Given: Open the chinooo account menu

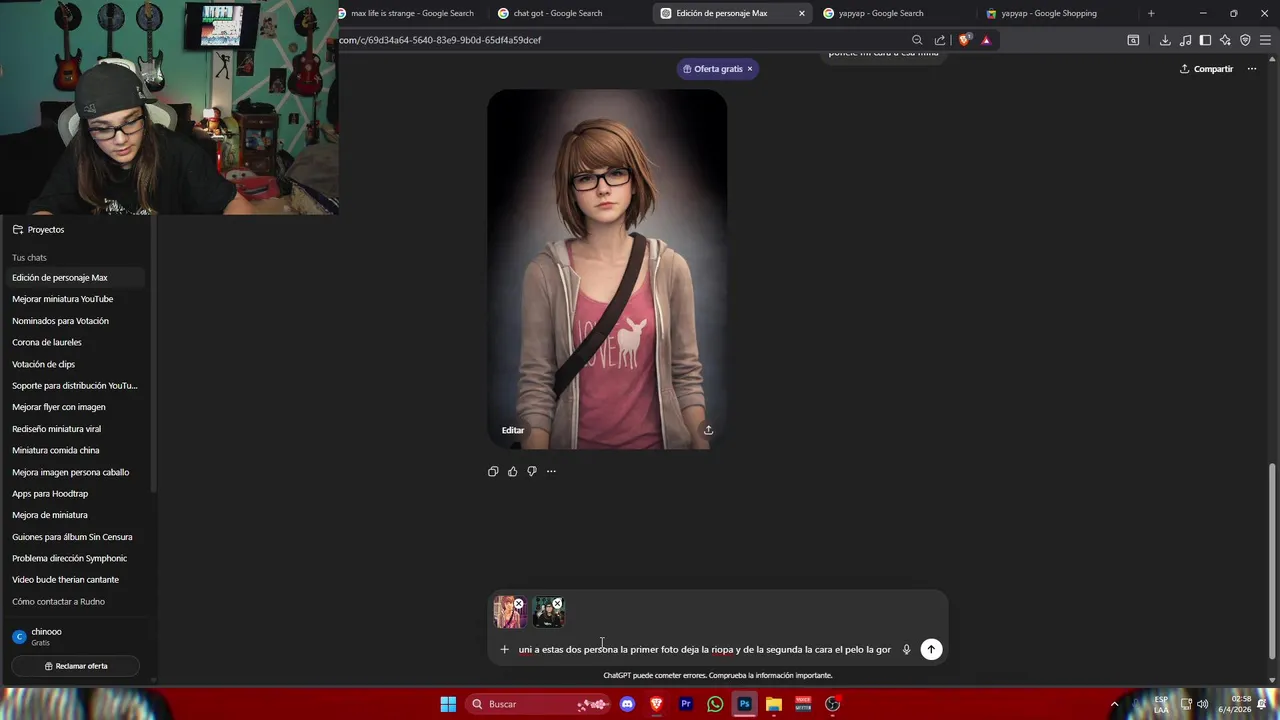Looking at the screenshot, I should pos(75,636).
